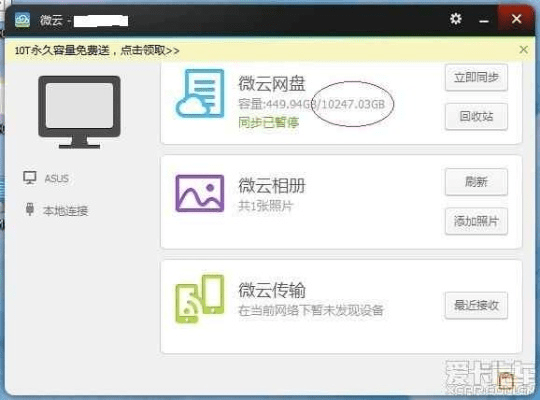Click the capacity text 449.94GB/10247.03GB
Image resolution: width=540 pixels, height=400 pixels.
tap(311, 104)
